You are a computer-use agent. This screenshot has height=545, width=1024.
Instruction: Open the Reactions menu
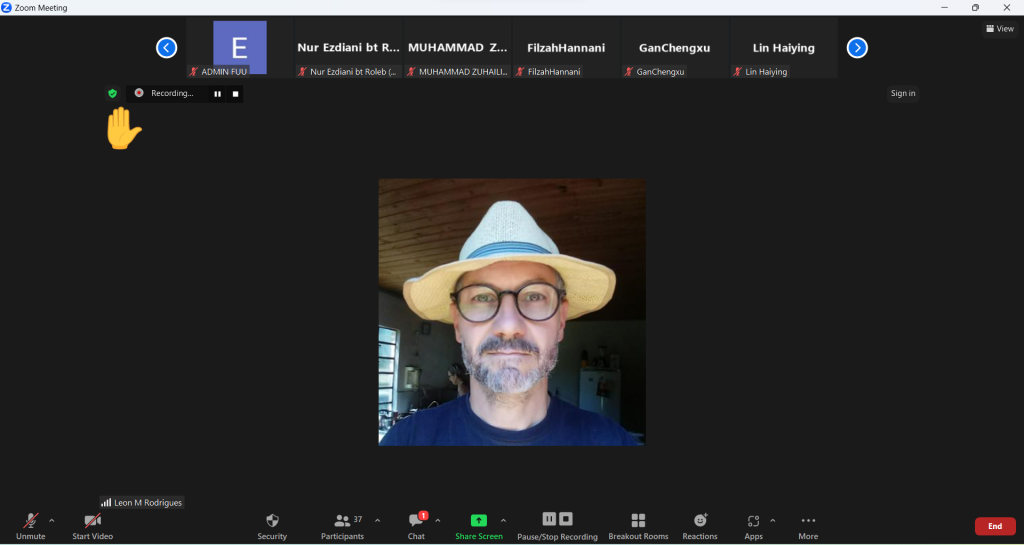point(700,521)
